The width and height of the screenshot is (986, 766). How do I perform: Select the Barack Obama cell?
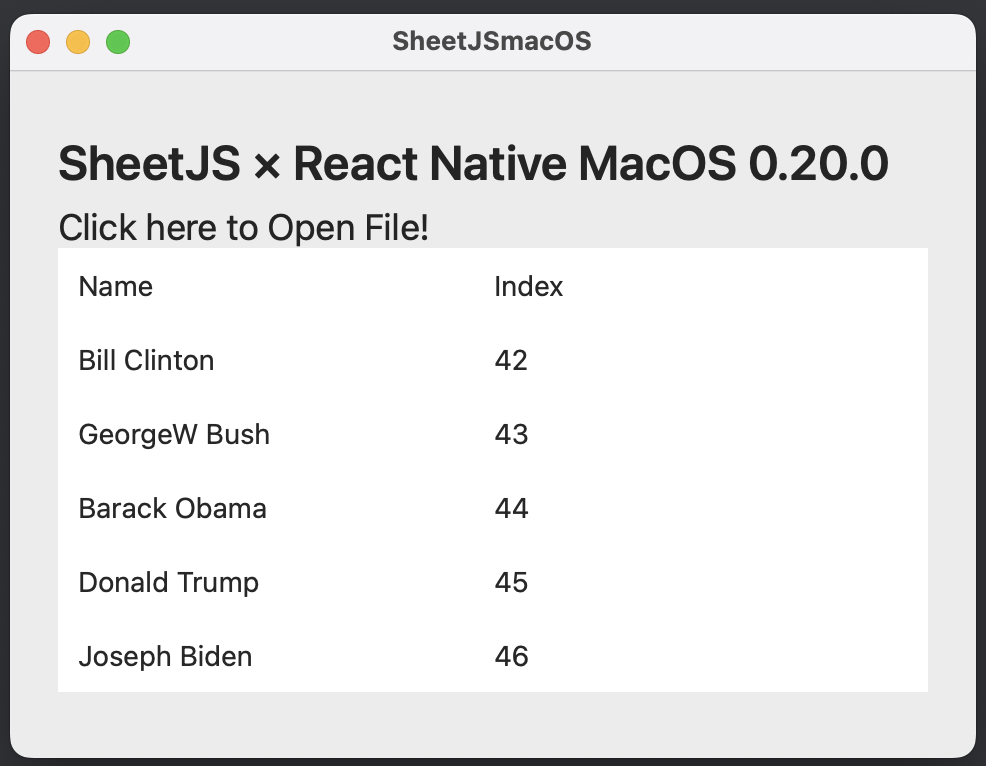coord(172,509)
